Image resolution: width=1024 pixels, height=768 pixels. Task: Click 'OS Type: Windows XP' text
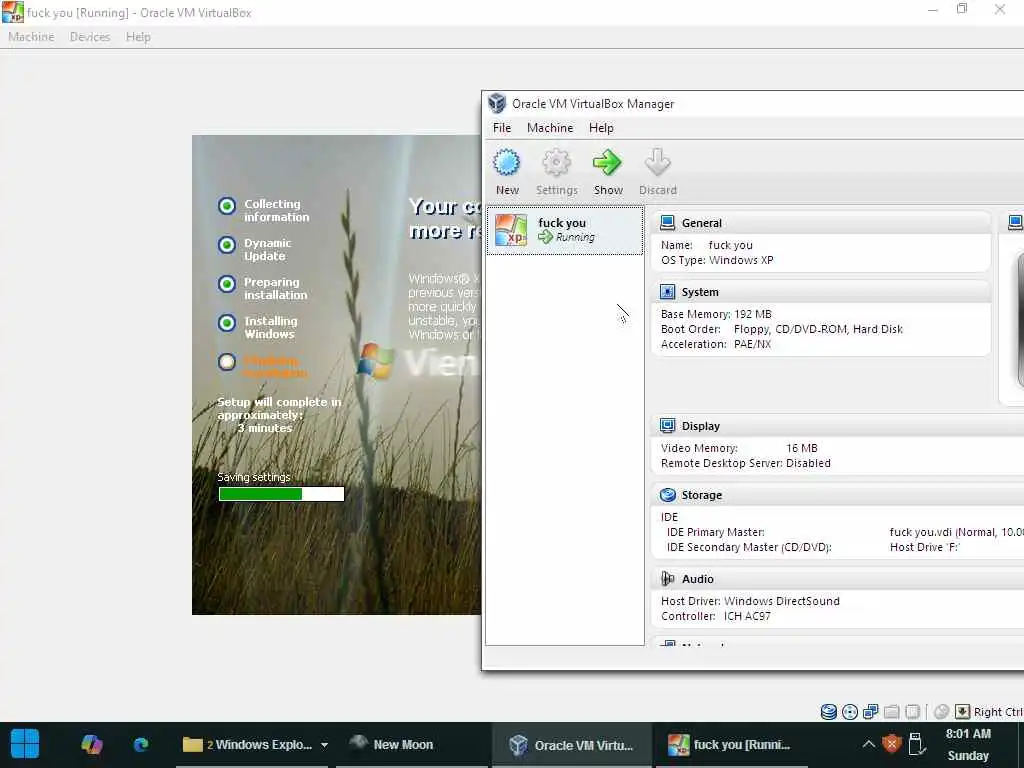click(716, 260)
